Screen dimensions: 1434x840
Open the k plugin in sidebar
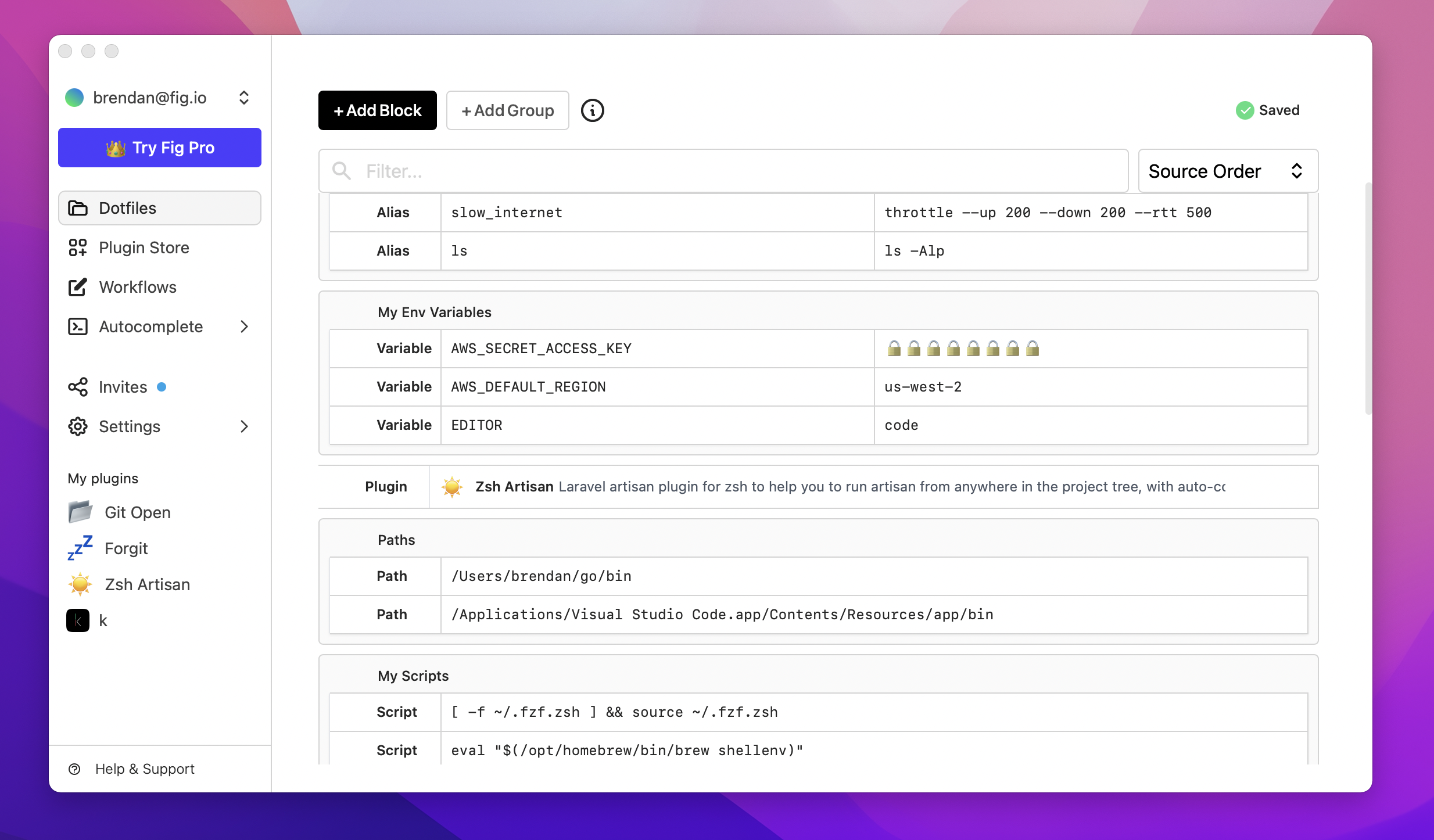click(x=103, y=620)
